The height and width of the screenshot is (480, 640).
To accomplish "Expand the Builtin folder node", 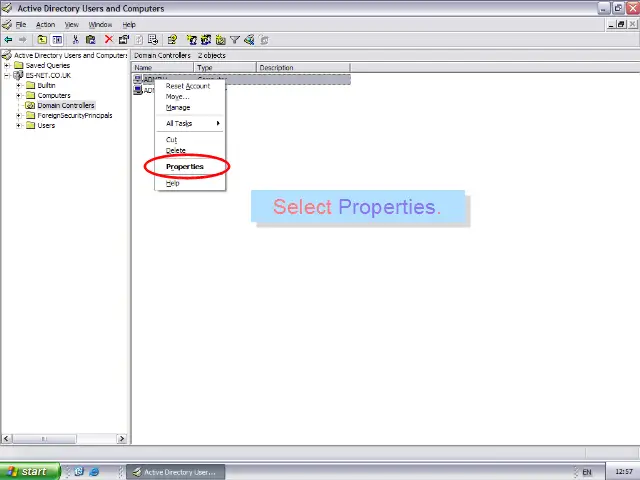I will click(x=18, y=85).
